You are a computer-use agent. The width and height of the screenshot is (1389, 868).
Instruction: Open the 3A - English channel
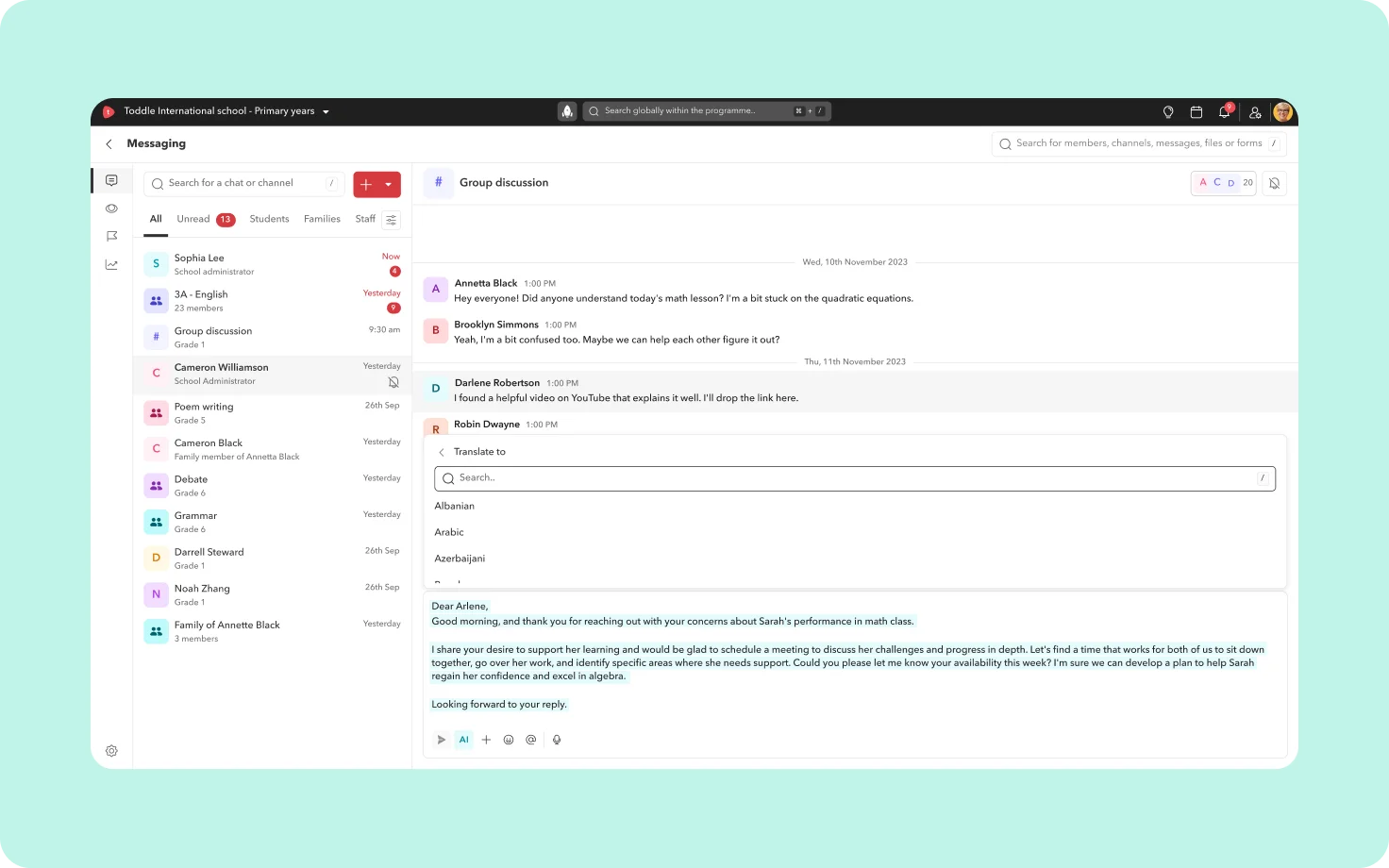tap(272, 301)
